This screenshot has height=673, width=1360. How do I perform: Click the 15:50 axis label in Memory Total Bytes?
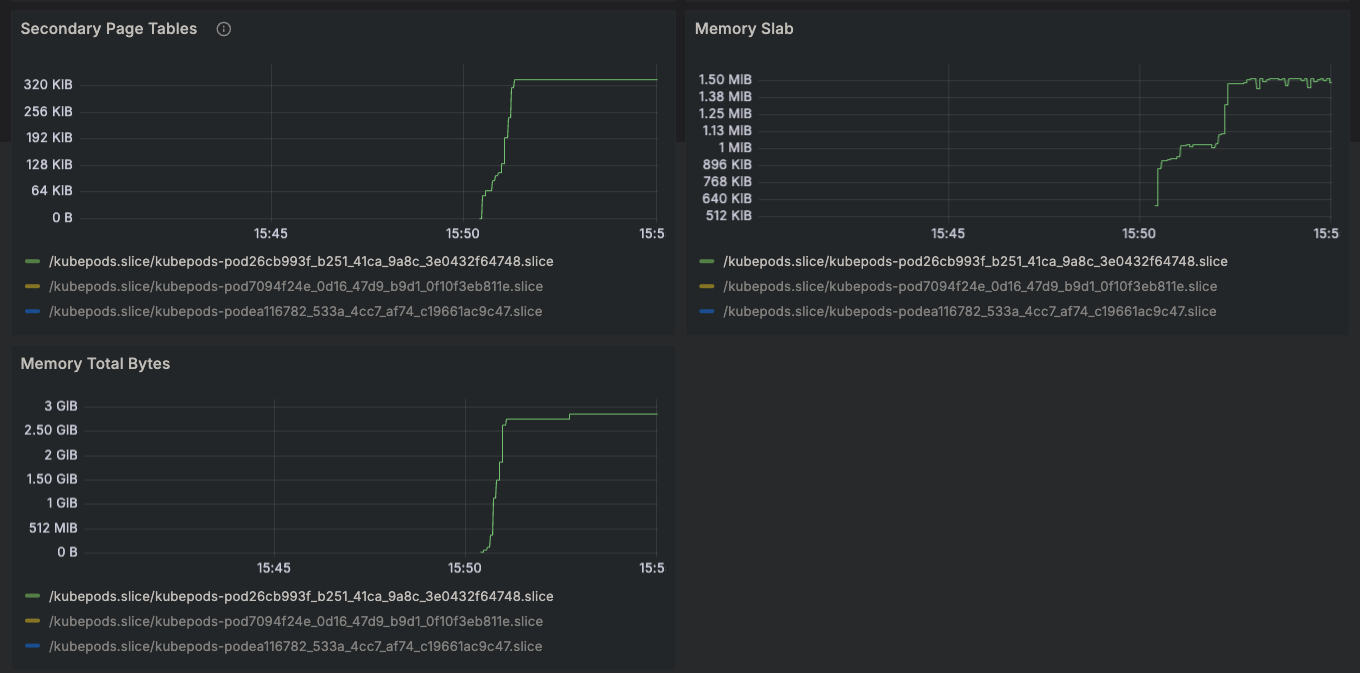[465, 569]
